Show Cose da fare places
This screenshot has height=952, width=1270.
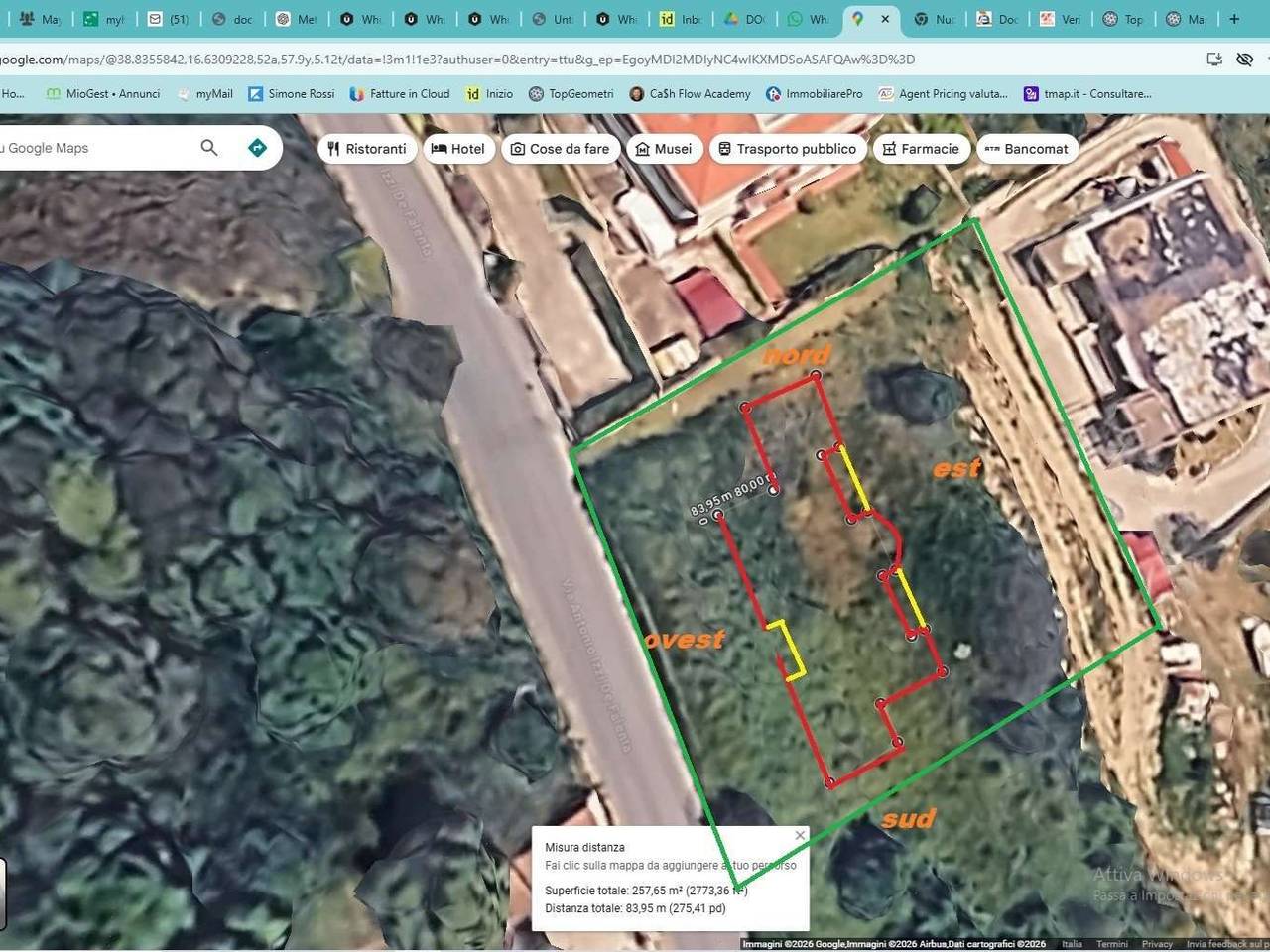click(x=560, y=149)
